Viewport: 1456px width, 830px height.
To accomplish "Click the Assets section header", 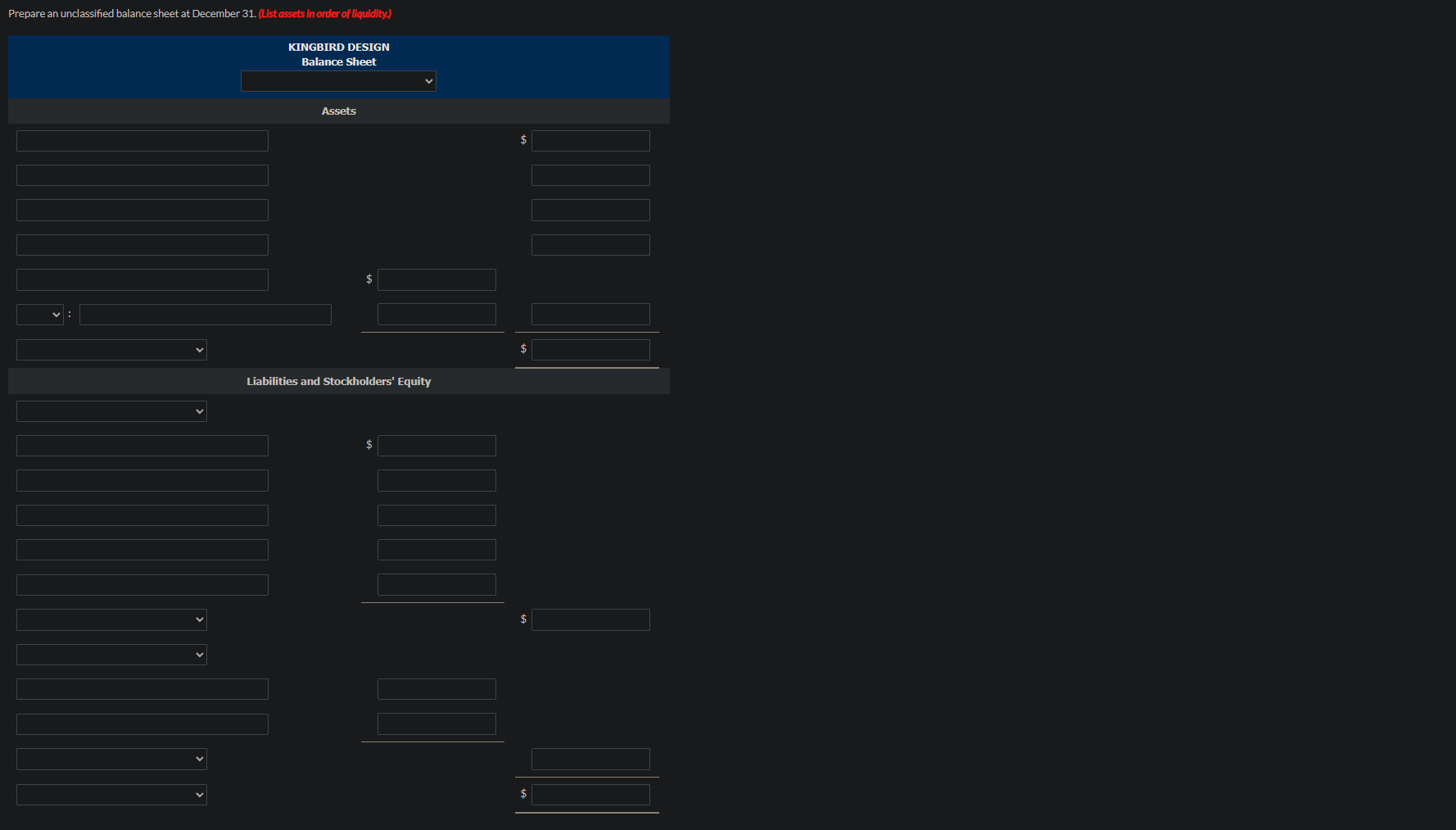I will (339, 111).
